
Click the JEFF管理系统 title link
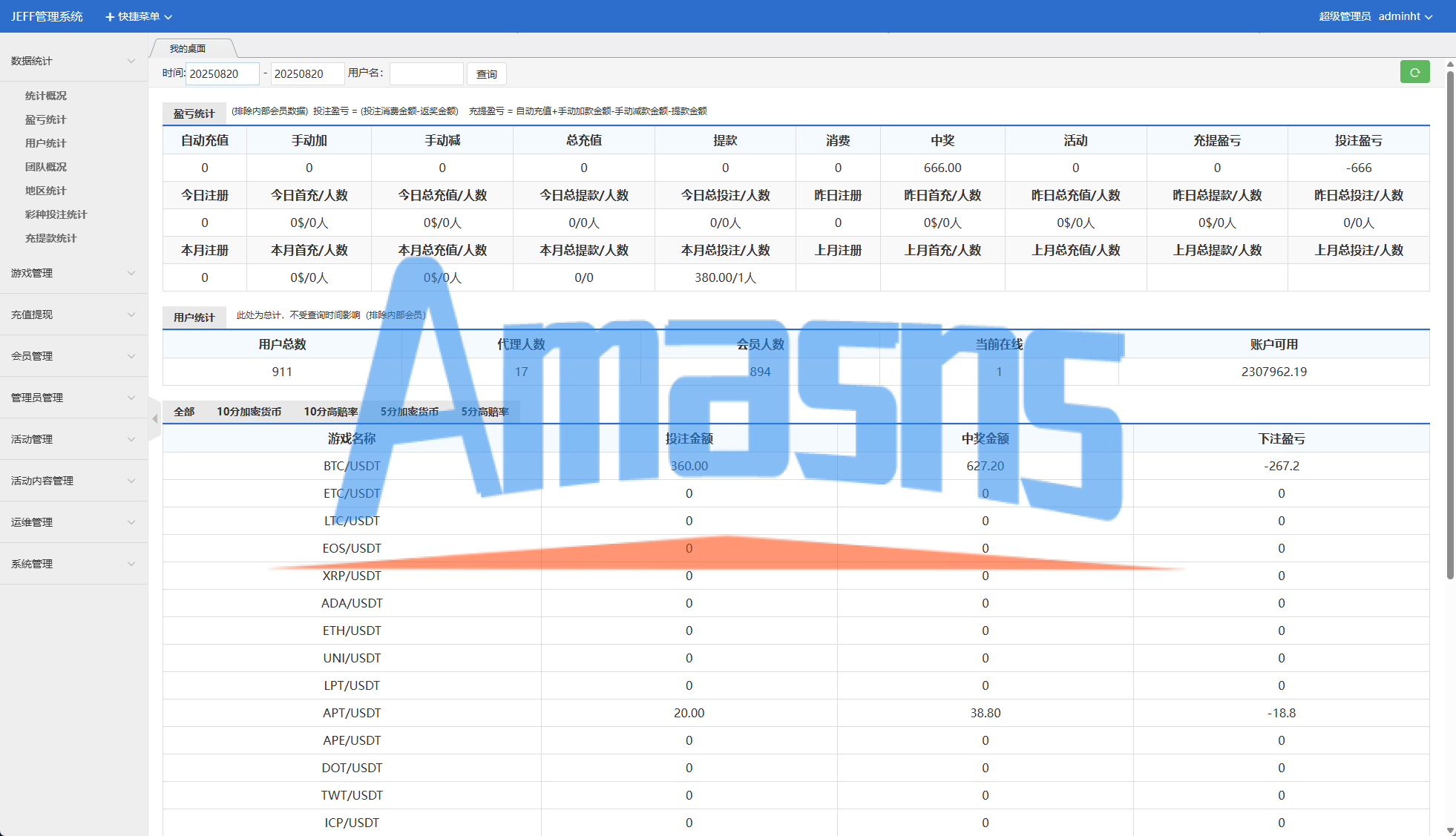pyautogui.click(x=47, y=16)
